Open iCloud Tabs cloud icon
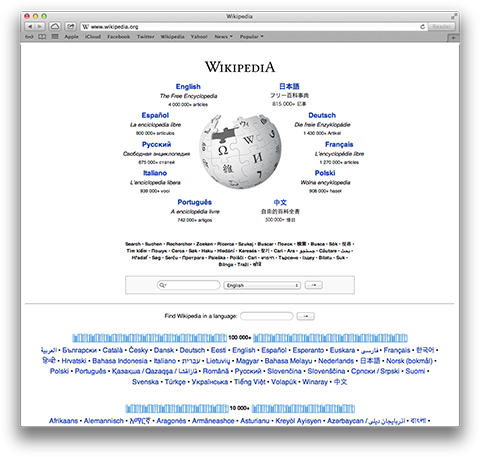480x457 pixels. coord(55,26)
